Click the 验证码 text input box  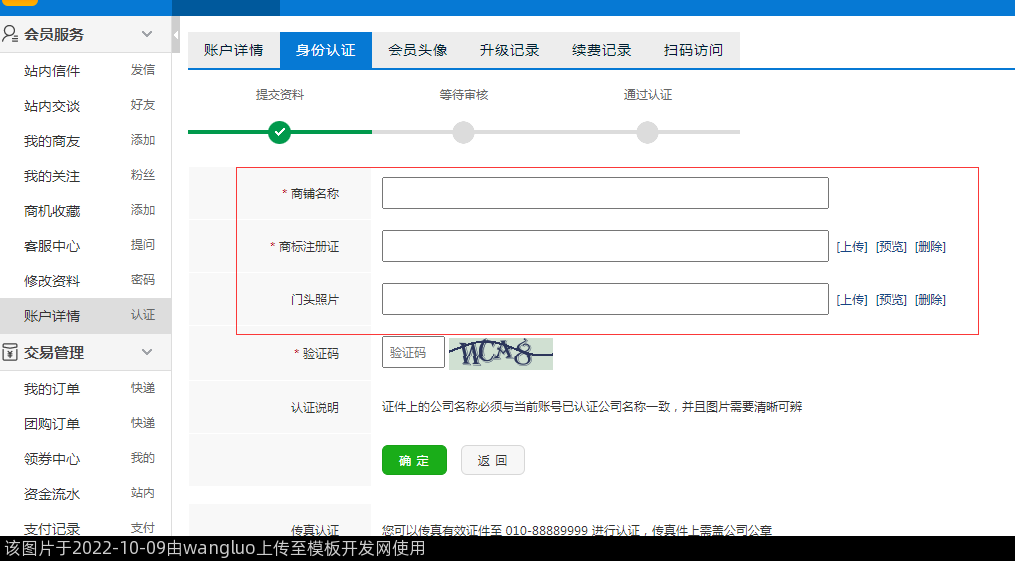pyautogui.click(x=413, y=353)
